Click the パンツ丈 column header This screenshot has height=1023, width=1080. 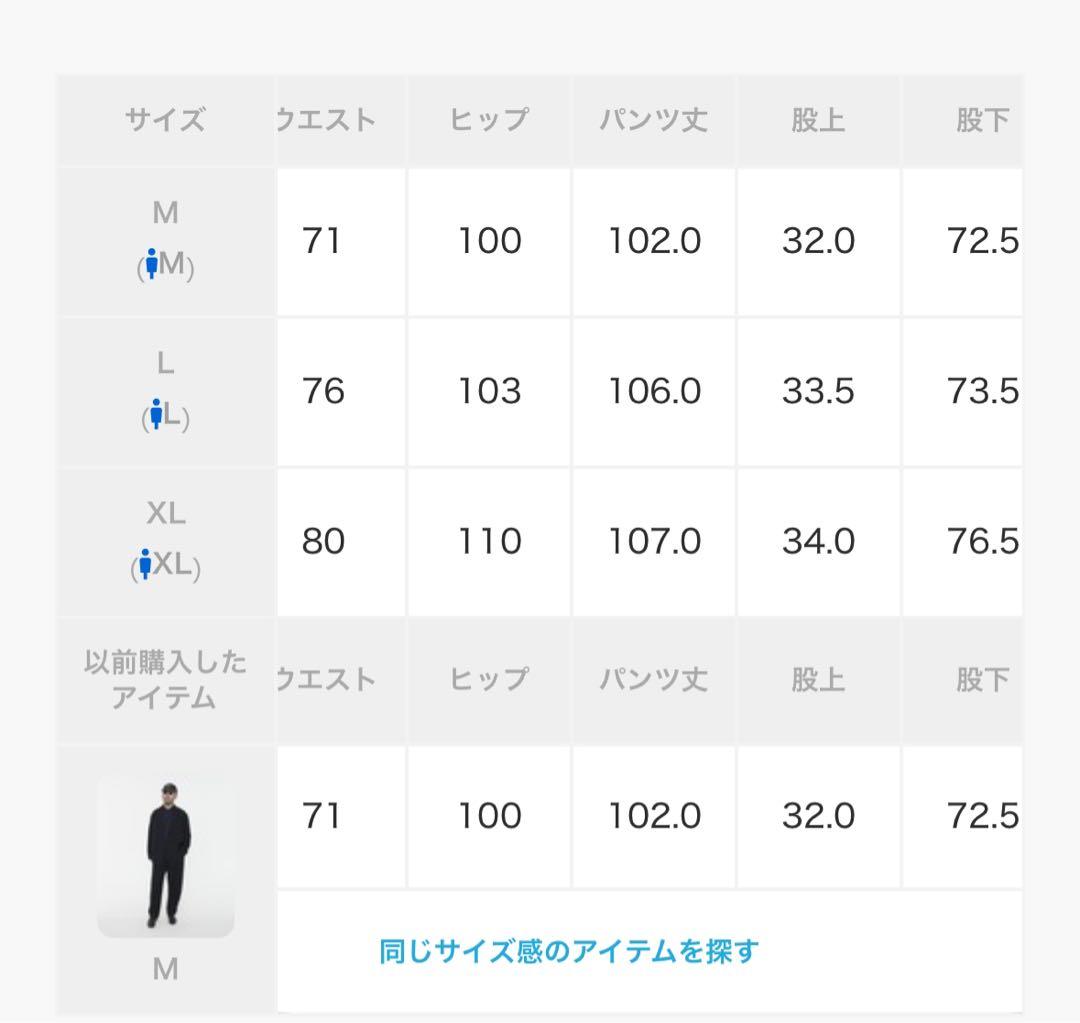click(651, 118)
